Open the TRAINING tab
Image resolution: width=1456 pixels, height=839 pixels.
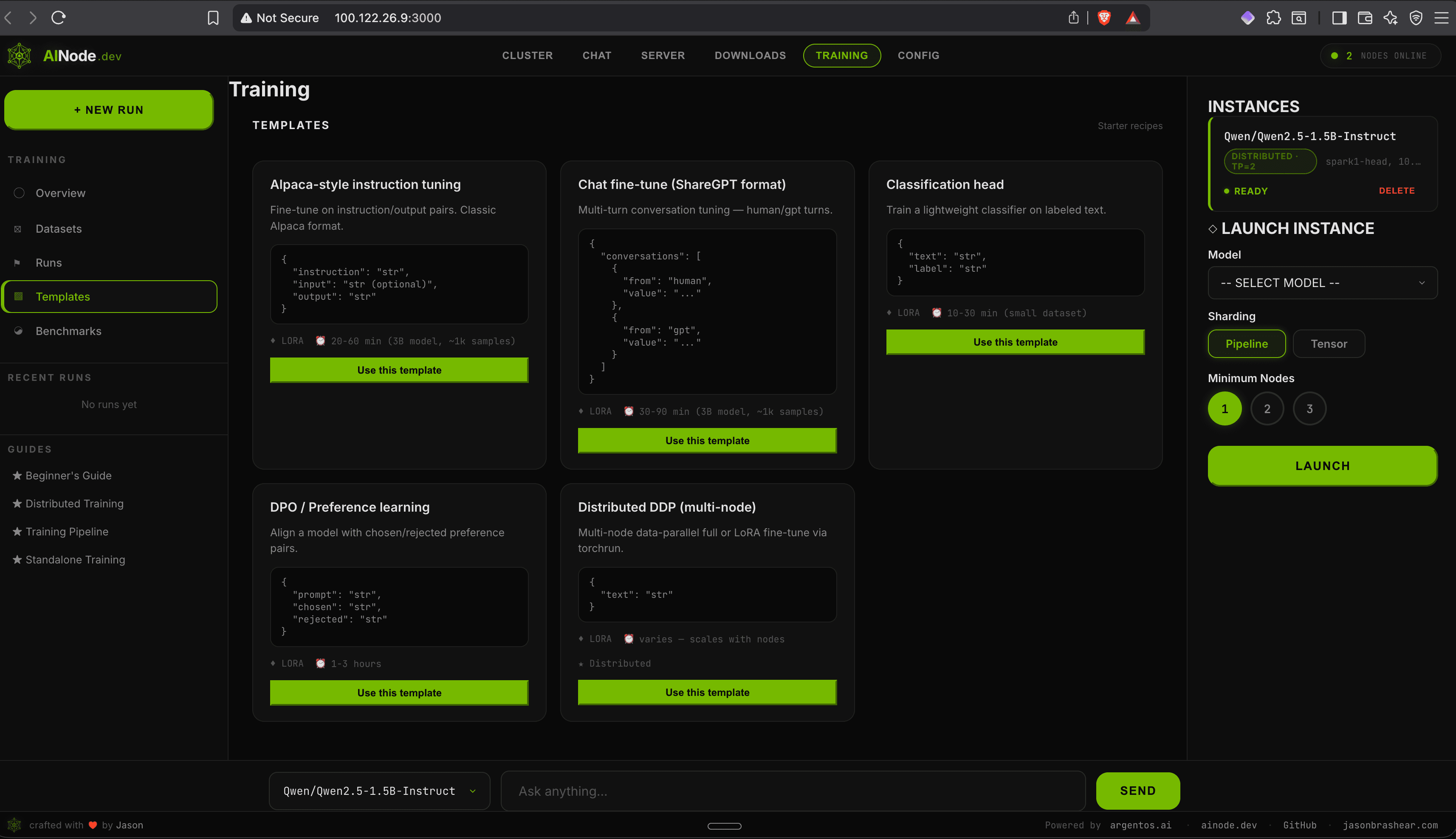pyautogui.click(x=841, y=55)
